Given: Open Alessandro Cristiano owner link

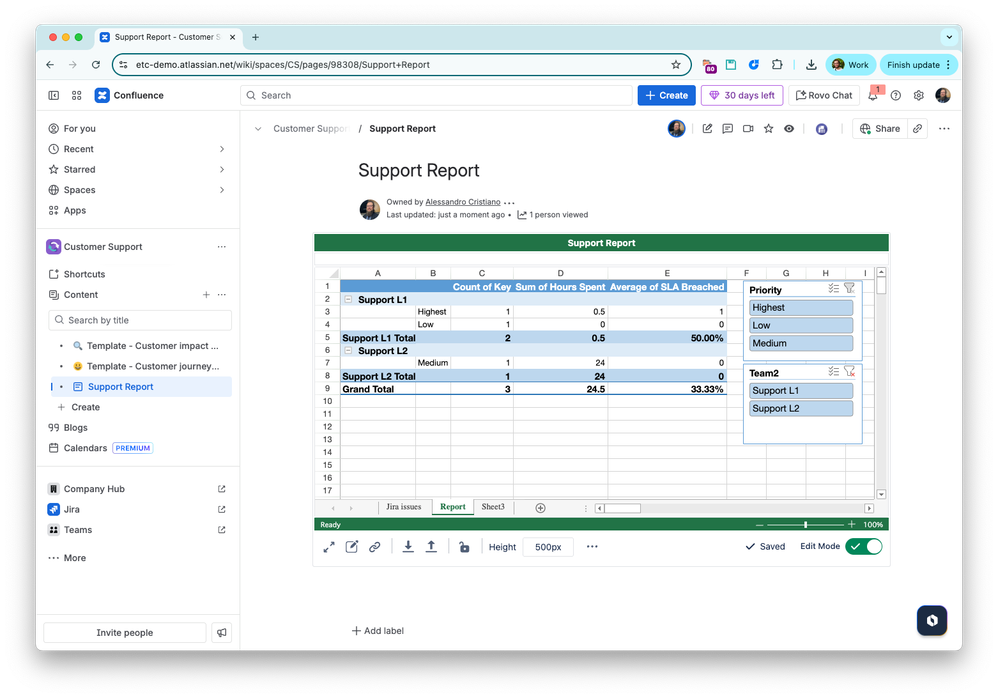Looking at the screenshot, I should click(463, 202).
